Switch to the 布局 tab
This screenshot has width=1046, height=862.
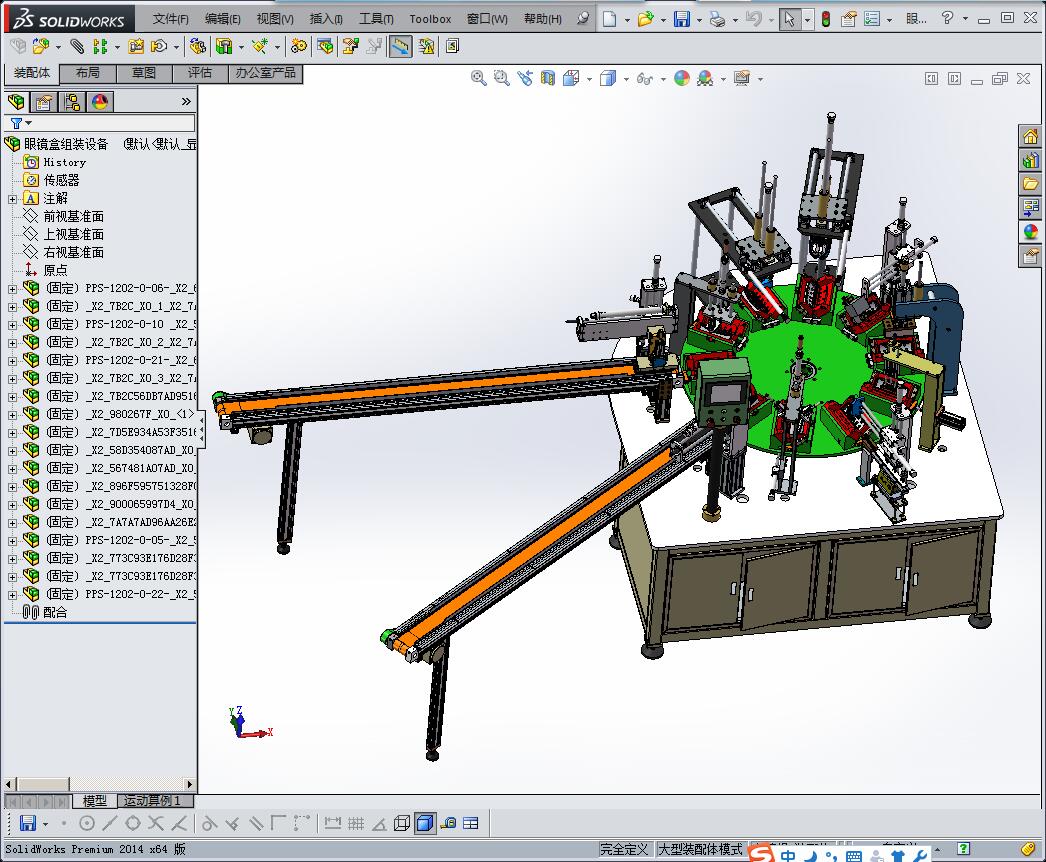[88, 73]
